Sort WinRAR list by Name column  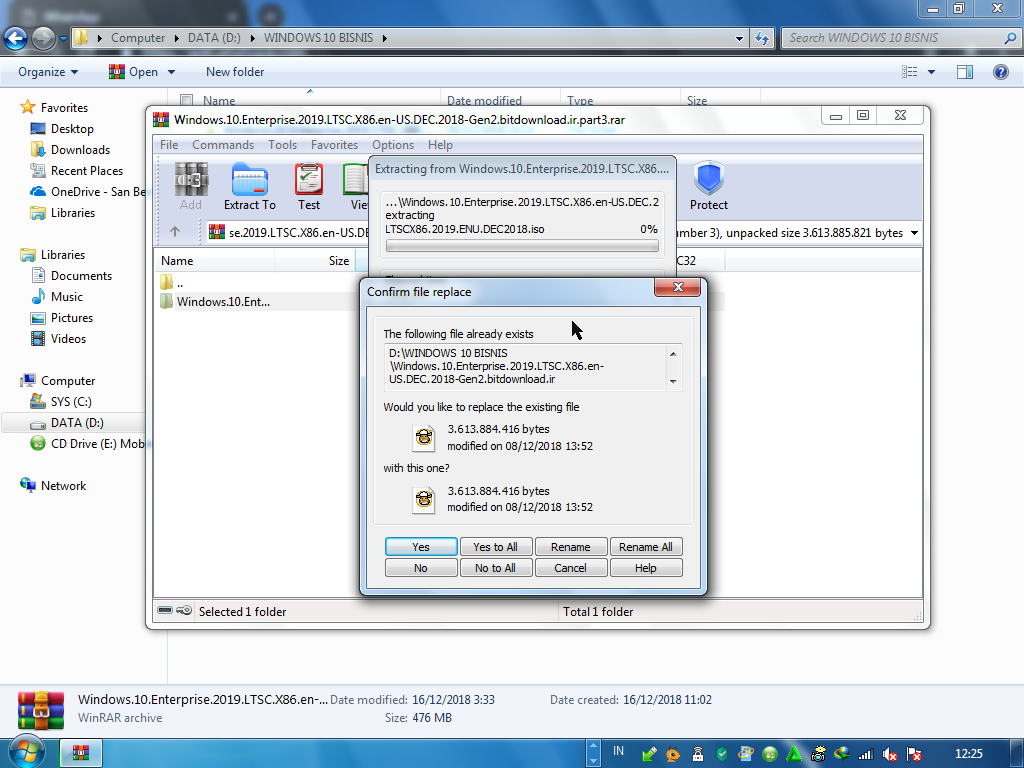[216, 261]
